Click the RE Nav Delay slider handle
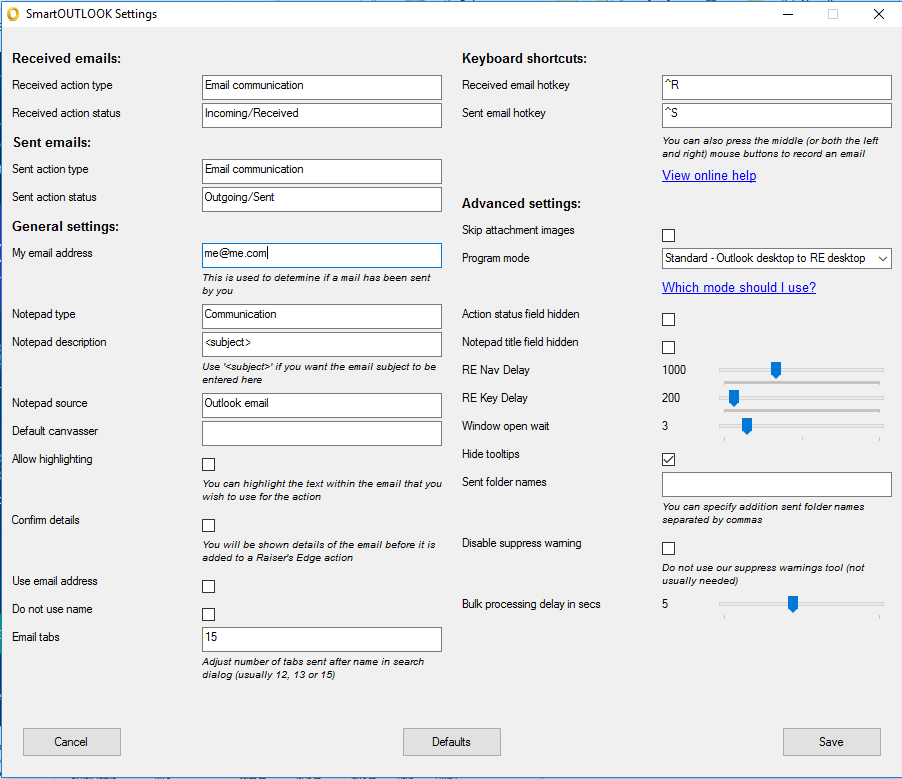 point(775,370)
